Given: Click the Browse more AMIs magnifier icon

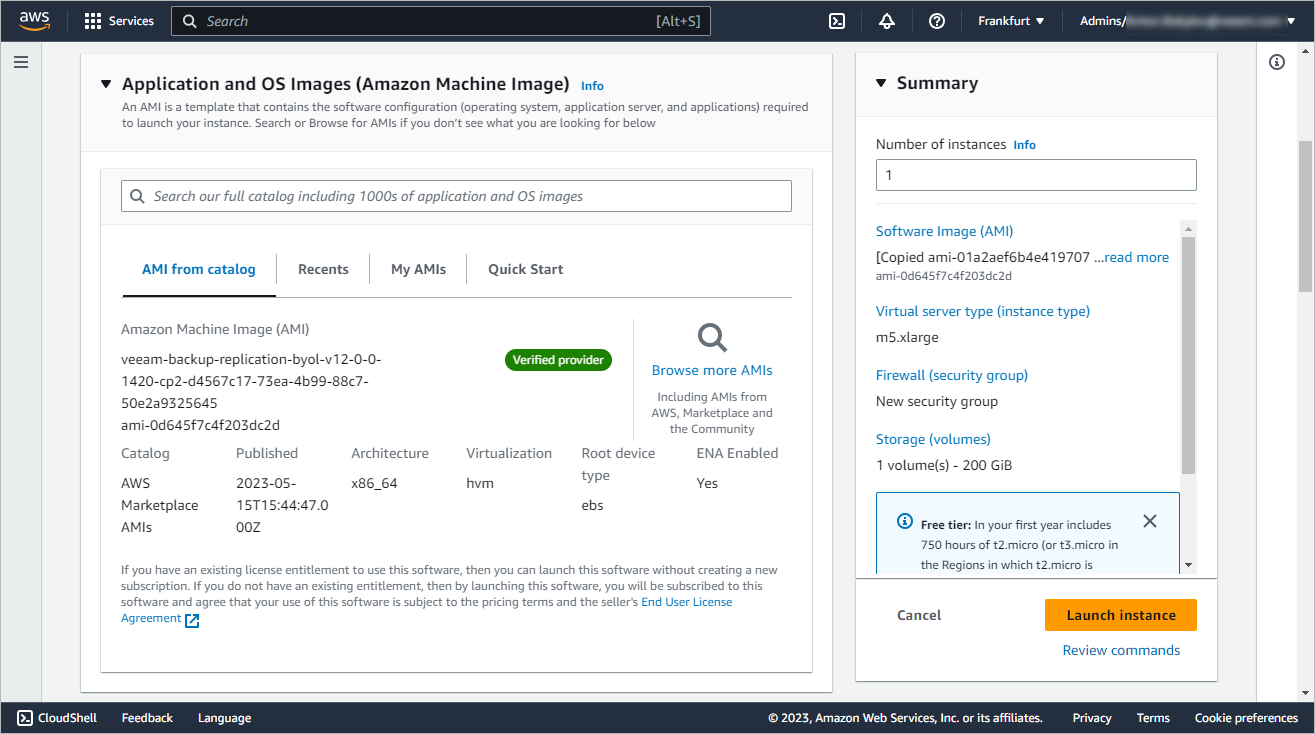Looking at the screenshot, I should tap(712, 338).
